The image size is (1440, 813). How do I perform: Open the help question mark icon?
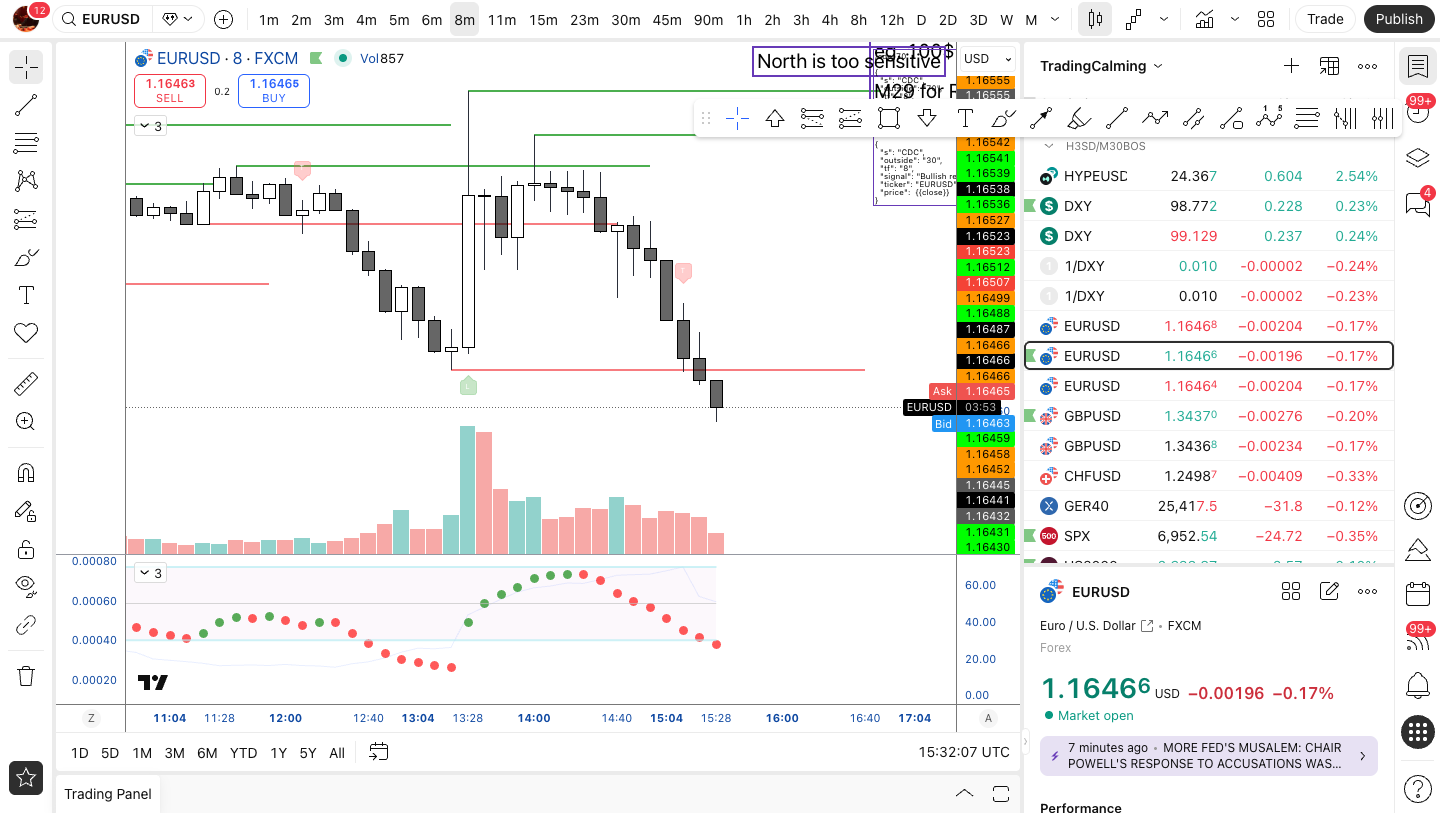[x=1417, y=788]
